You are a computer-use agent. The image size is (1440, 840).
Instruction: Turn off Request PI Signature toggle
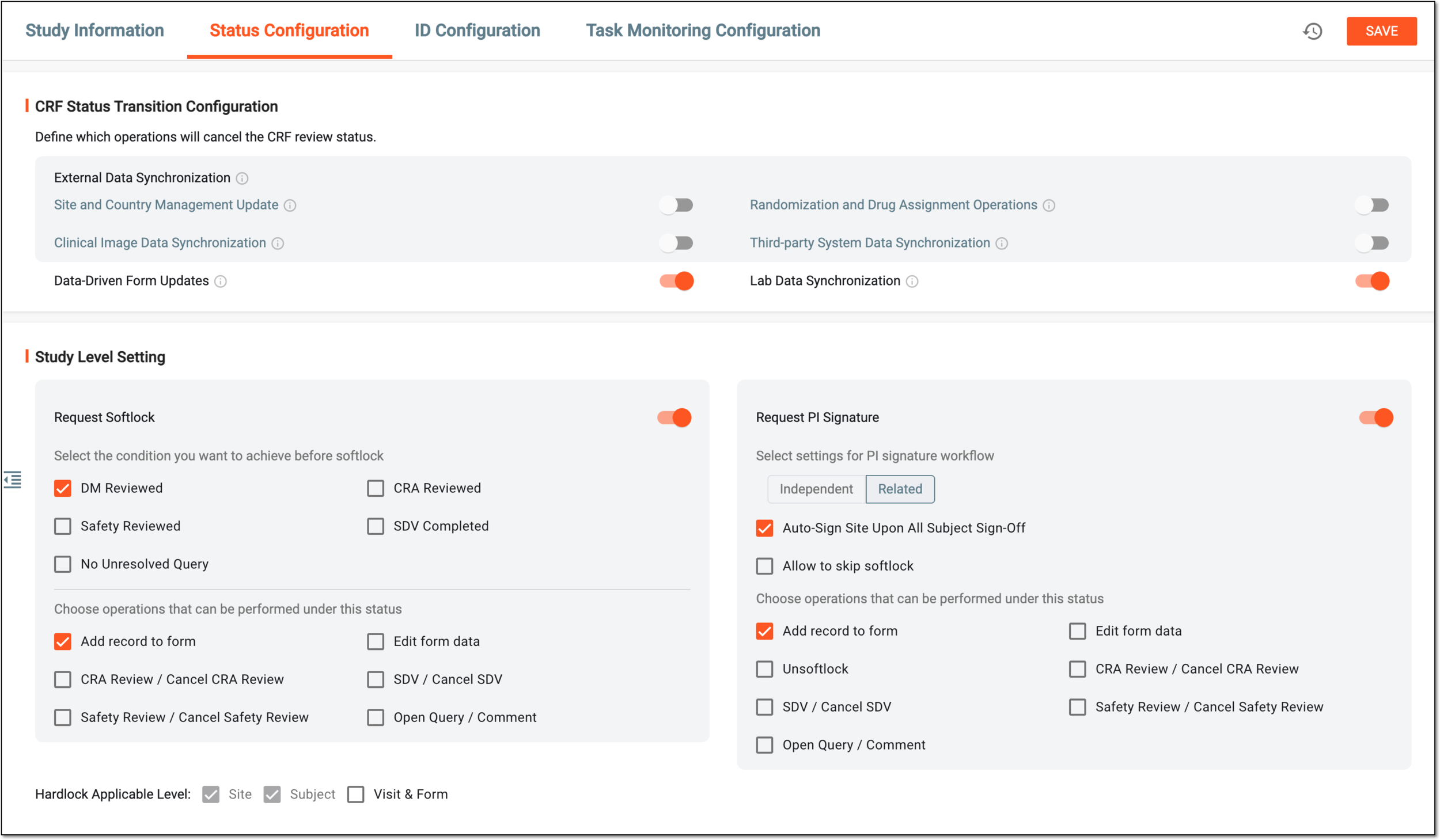point(1376,417)
